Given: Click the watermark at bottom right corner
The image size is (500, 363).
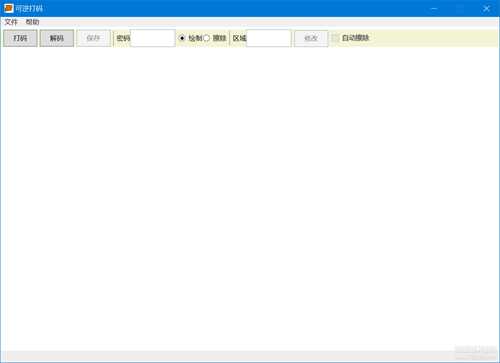Looking at the screenshot, I should [476, 352].
